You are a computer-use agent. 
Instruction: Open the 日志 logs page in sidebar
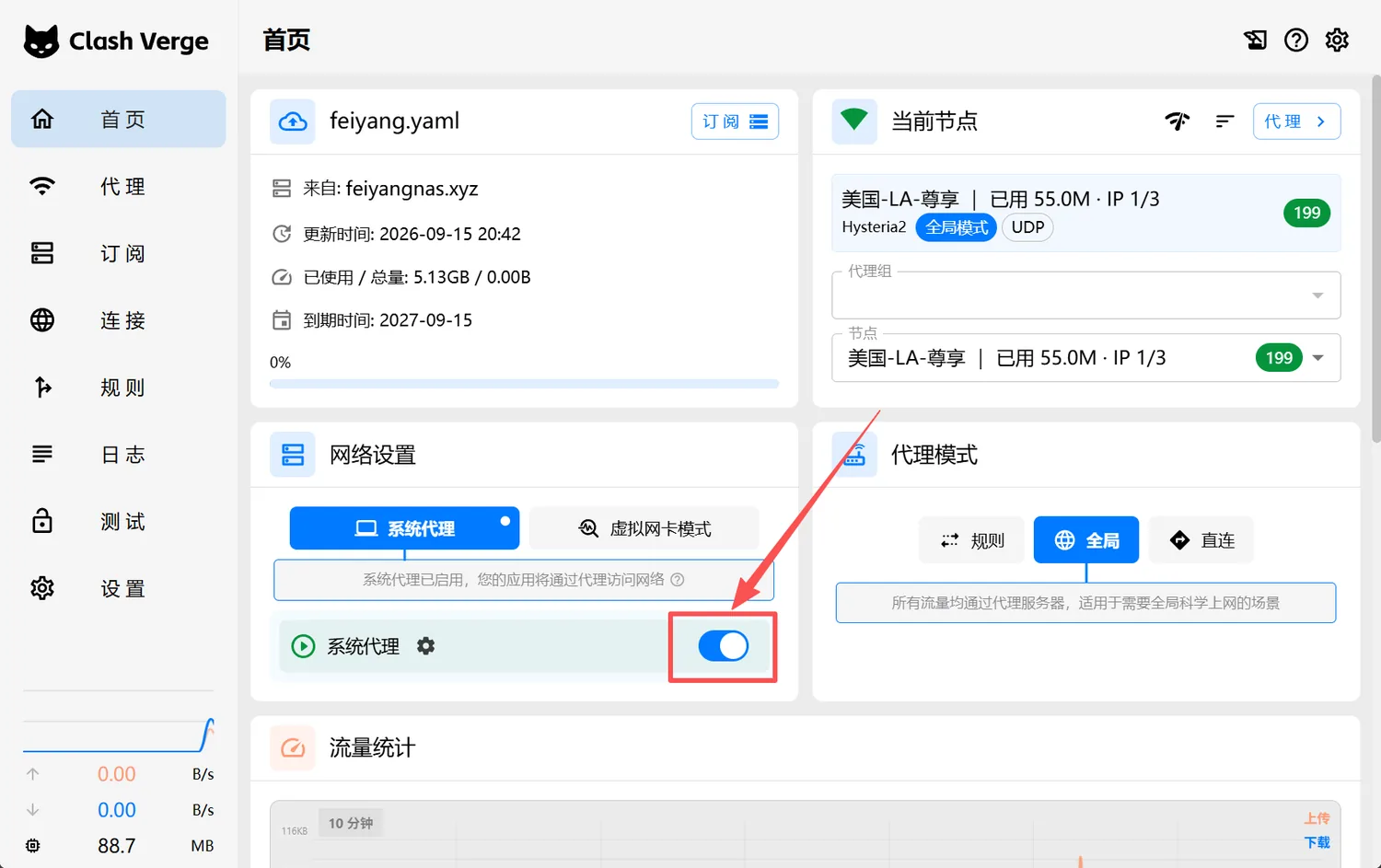[118, 455]
